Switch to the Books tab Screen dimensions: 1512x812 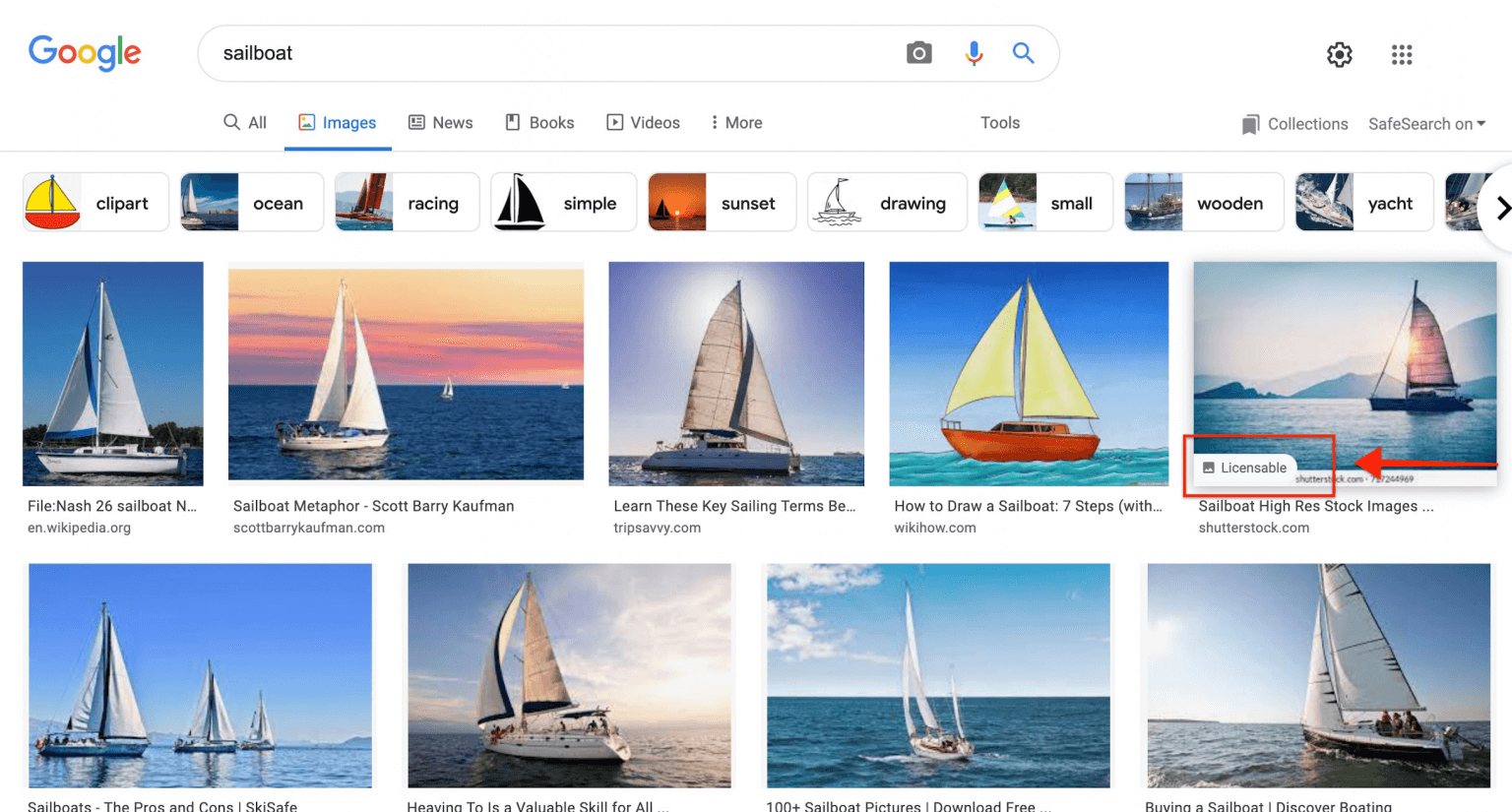[540, 122]
